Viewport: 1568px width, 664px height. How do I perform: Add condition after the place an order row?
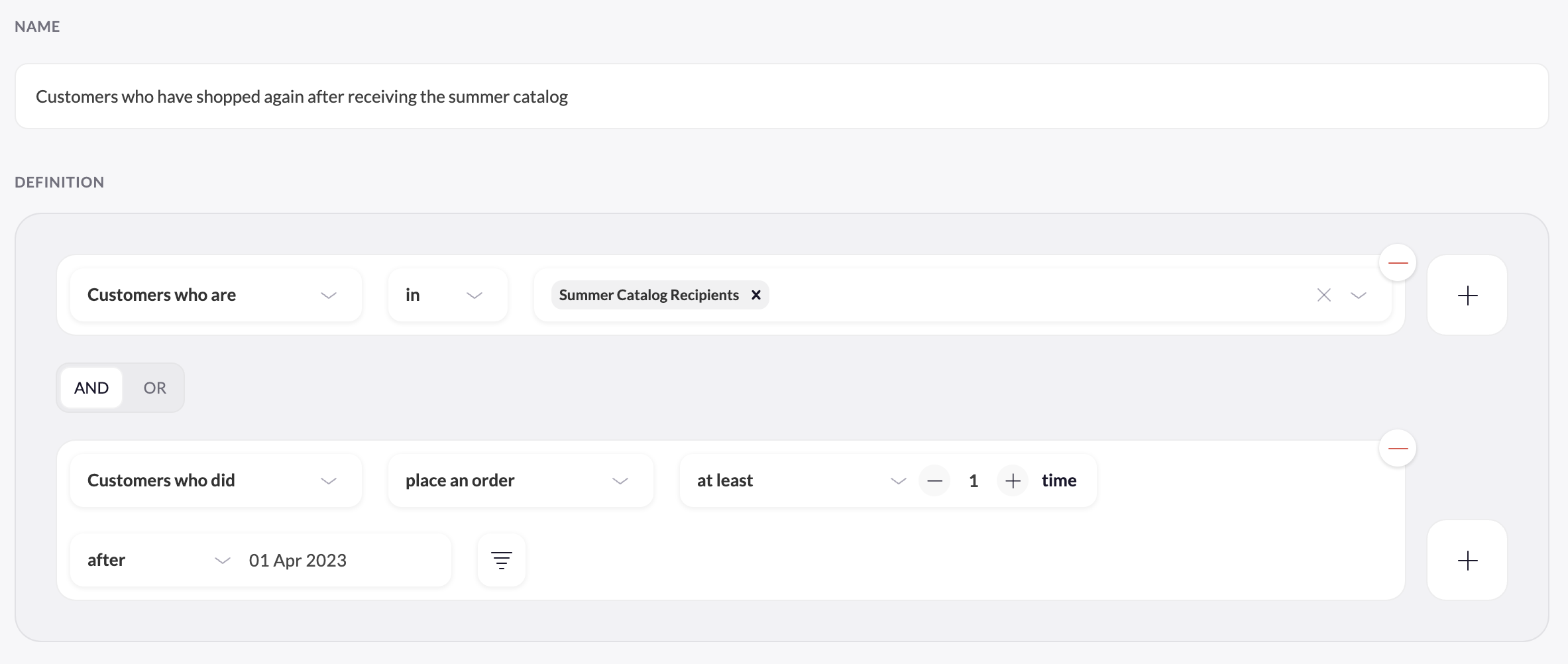[1467, 561]
